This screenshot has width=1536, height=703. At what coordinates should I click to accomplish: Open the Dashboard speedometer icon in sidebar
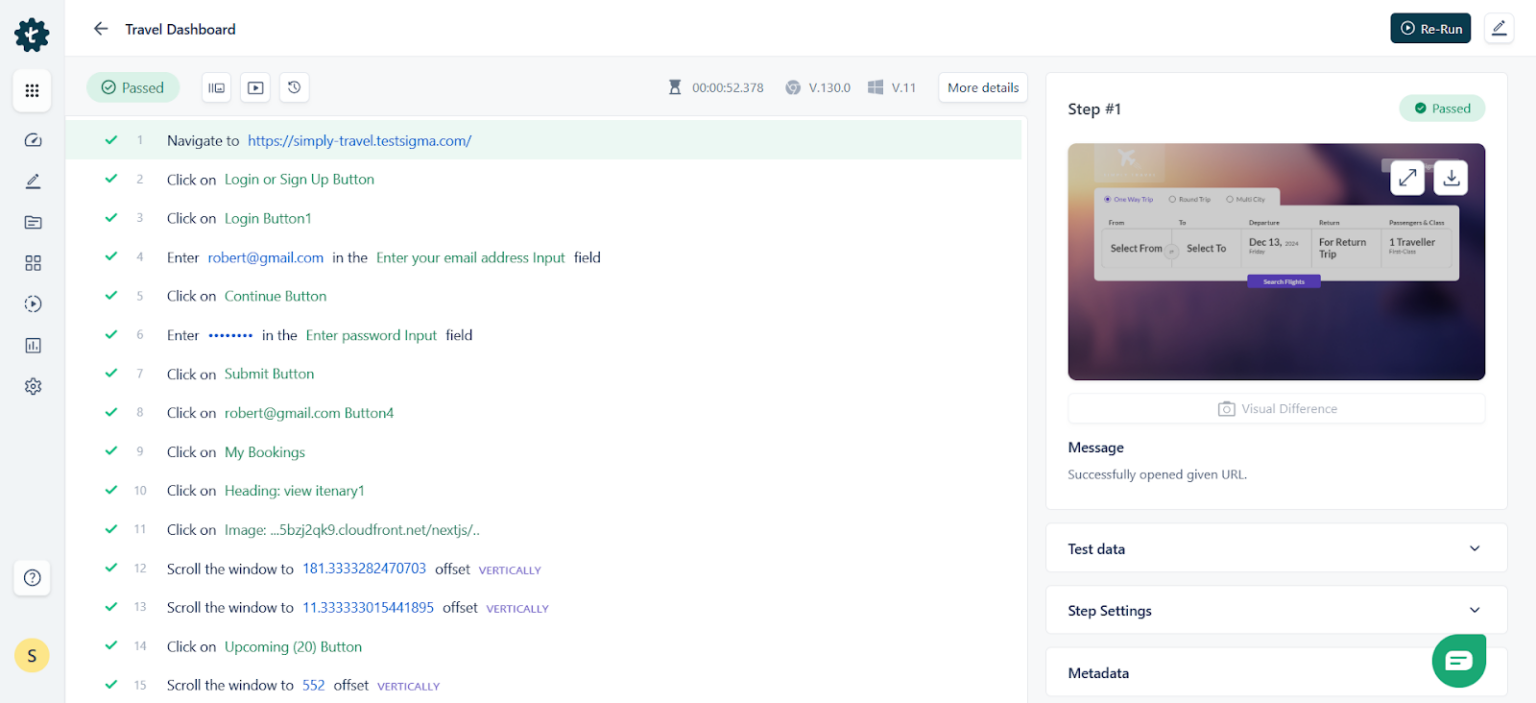pyautogui.click(x=32, y=140)
